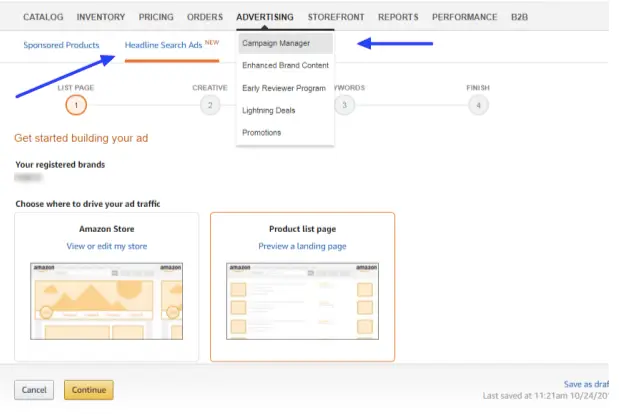Go to step 3 Keywords circle
The height and width of the screenshot is (414, 619).
click(344, 105)
